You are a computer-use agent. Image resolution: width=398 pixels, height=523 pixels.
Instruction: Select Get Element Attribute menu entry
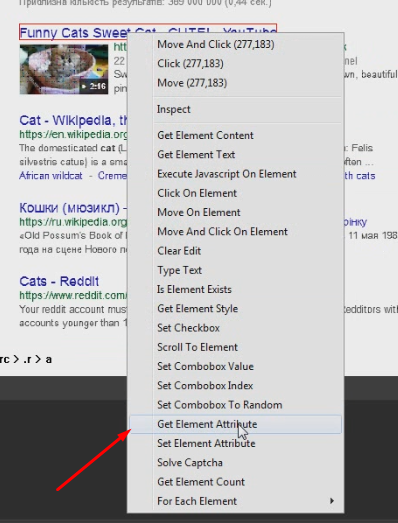click(236, 424)
